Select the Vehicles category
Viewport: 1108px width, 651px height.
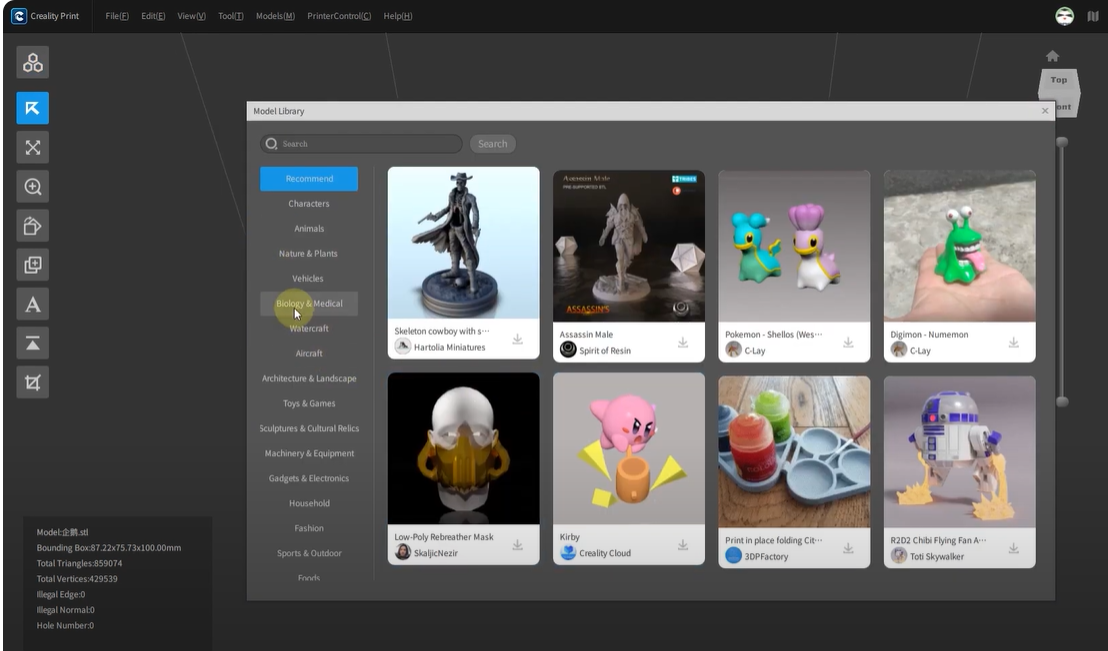pyautogui.click(x=309, y=278)
